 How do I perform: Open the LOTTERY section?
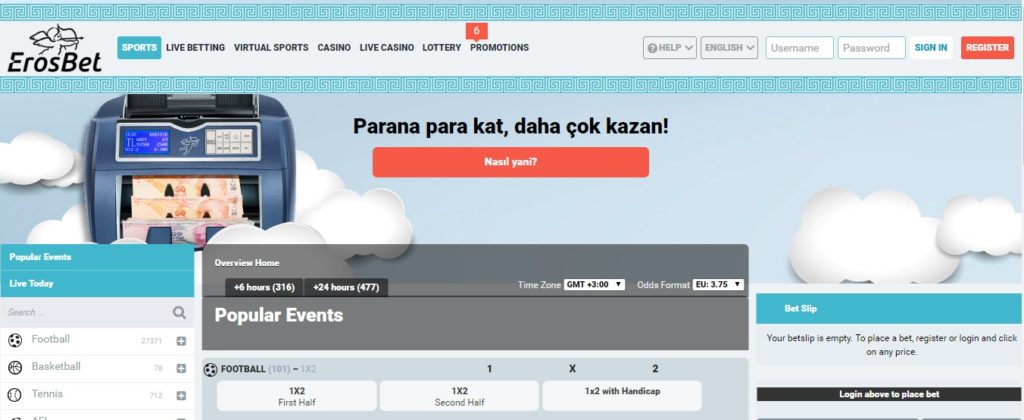click(x=441, y=48)
